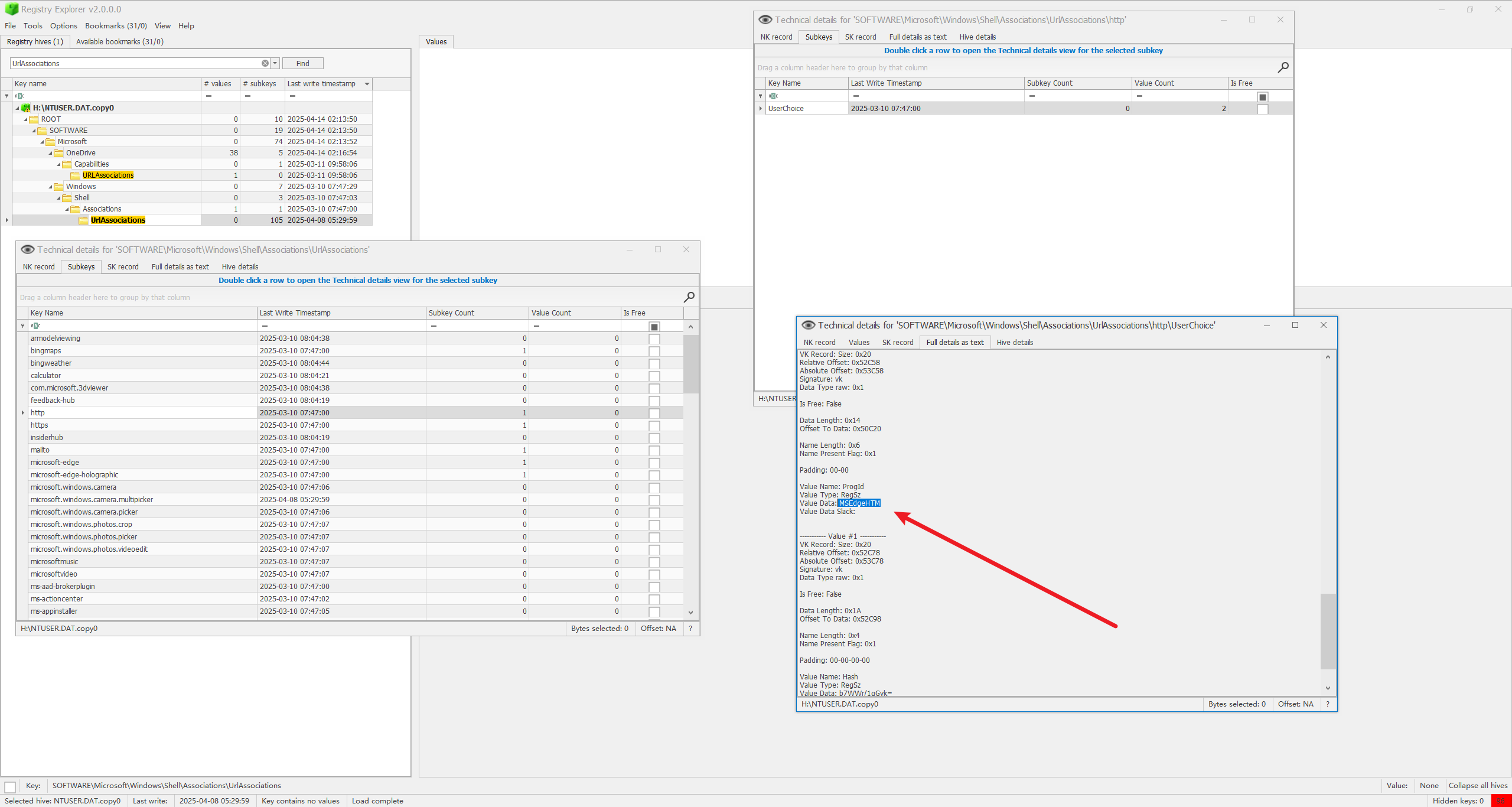This screenshot has height=807, width=1512.
Task: Select the microsoft-edge subkey row
Action: click(x=55, y=463)
